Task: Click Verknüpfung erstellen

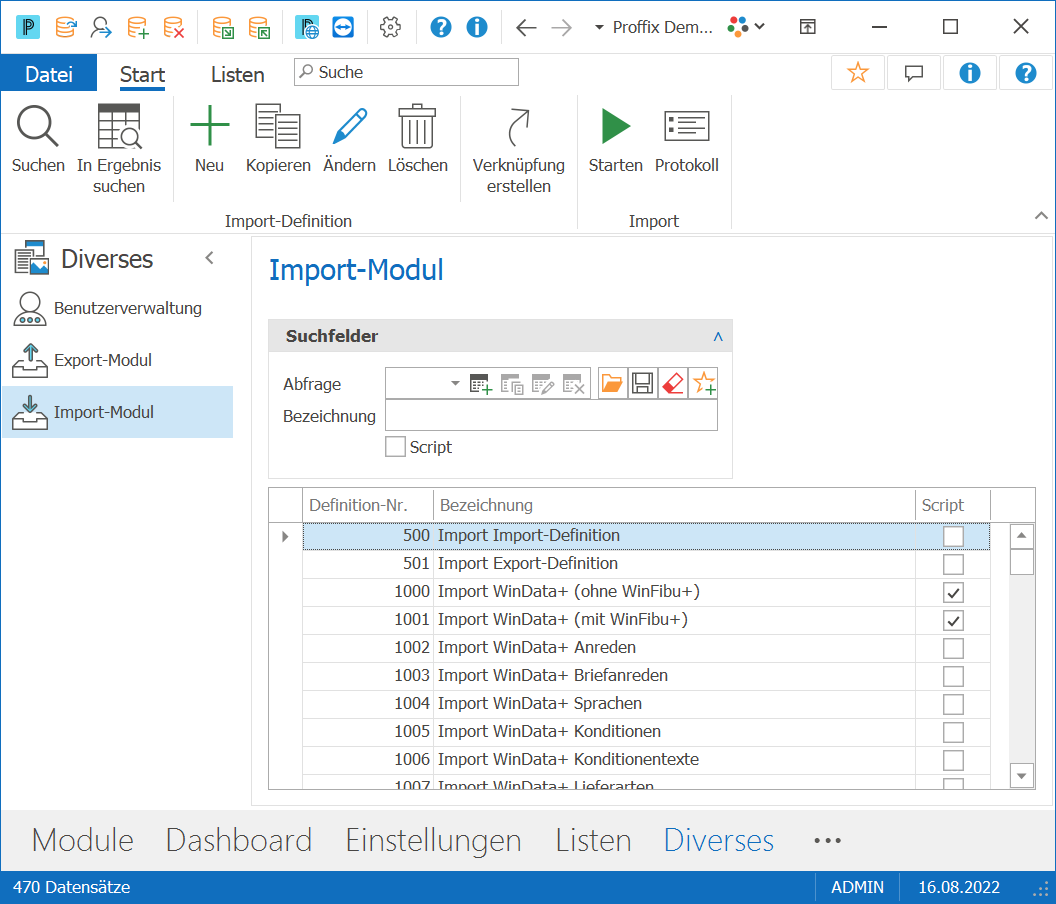Action: [519, 150]
